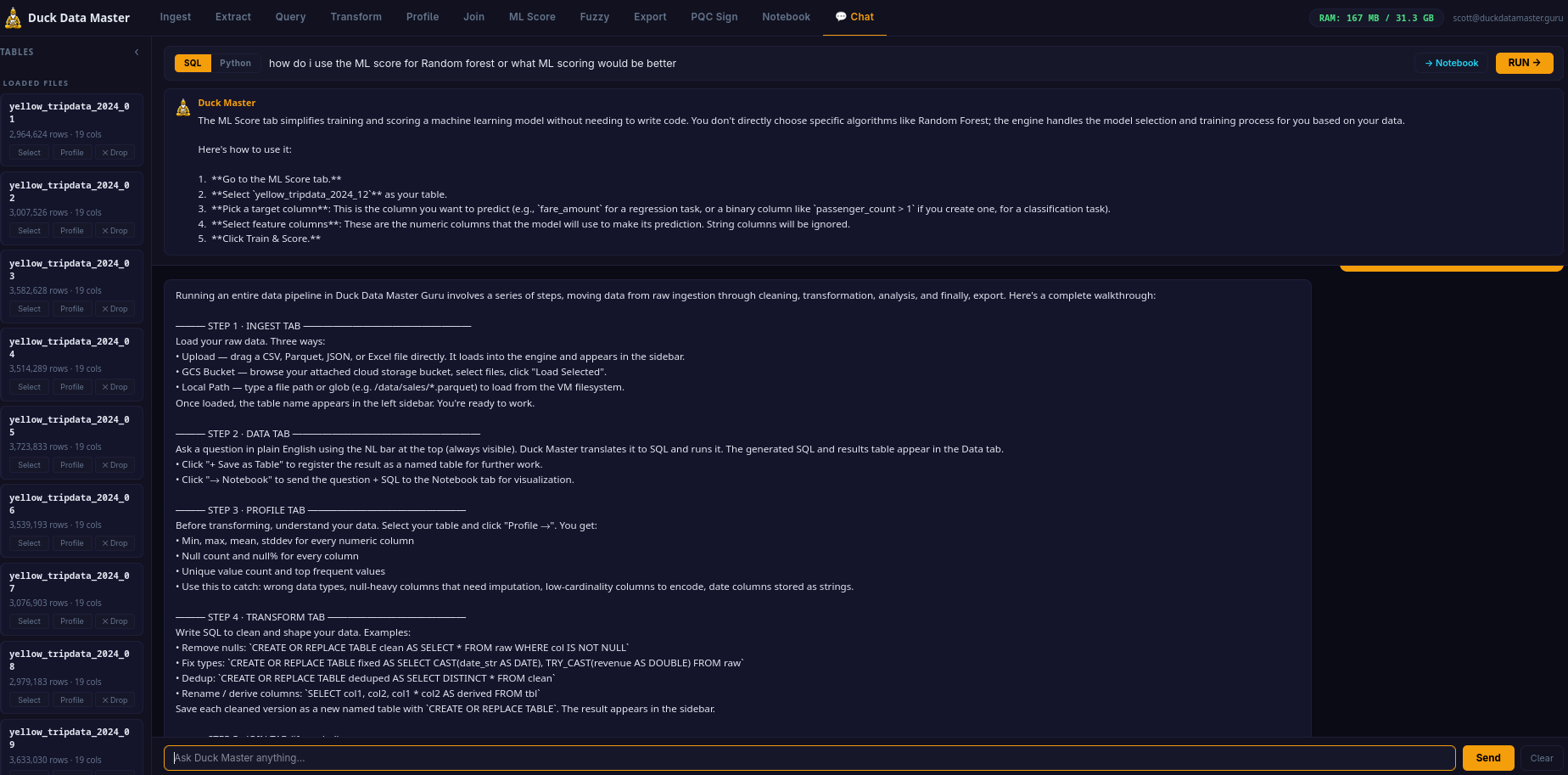Drop table yellow_tripdata_2024_03

click(115, 309)
